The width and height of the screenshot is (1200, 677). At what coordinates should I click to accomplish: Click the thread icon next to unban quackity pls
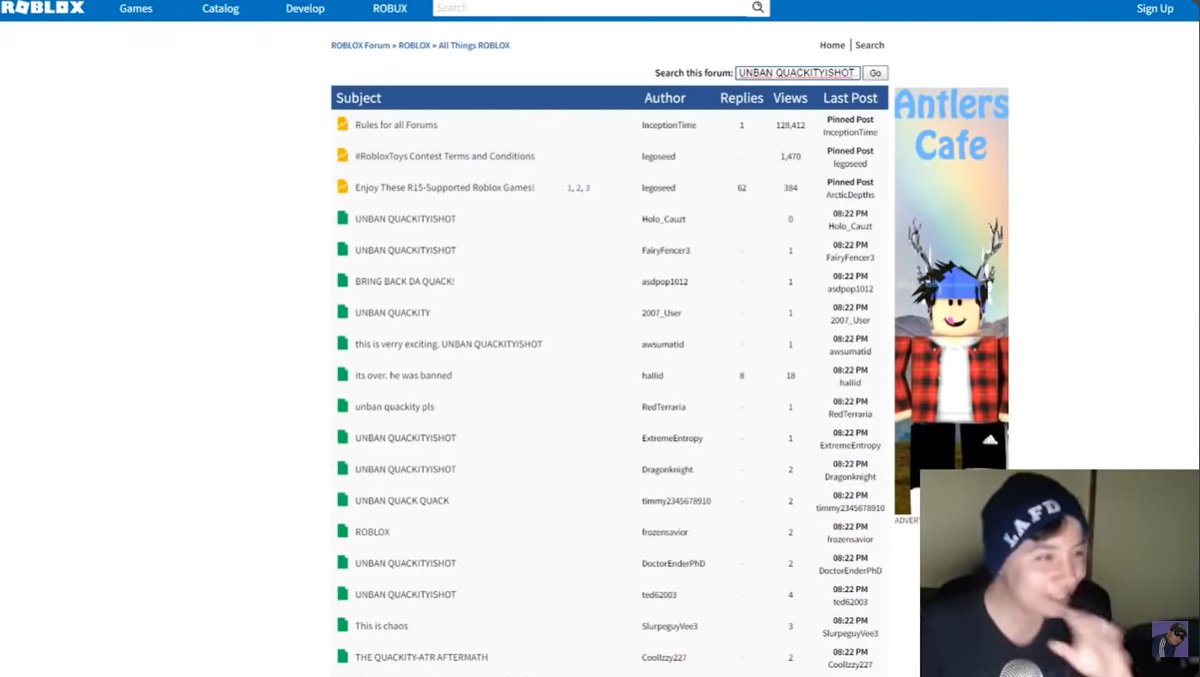(343, 406)
